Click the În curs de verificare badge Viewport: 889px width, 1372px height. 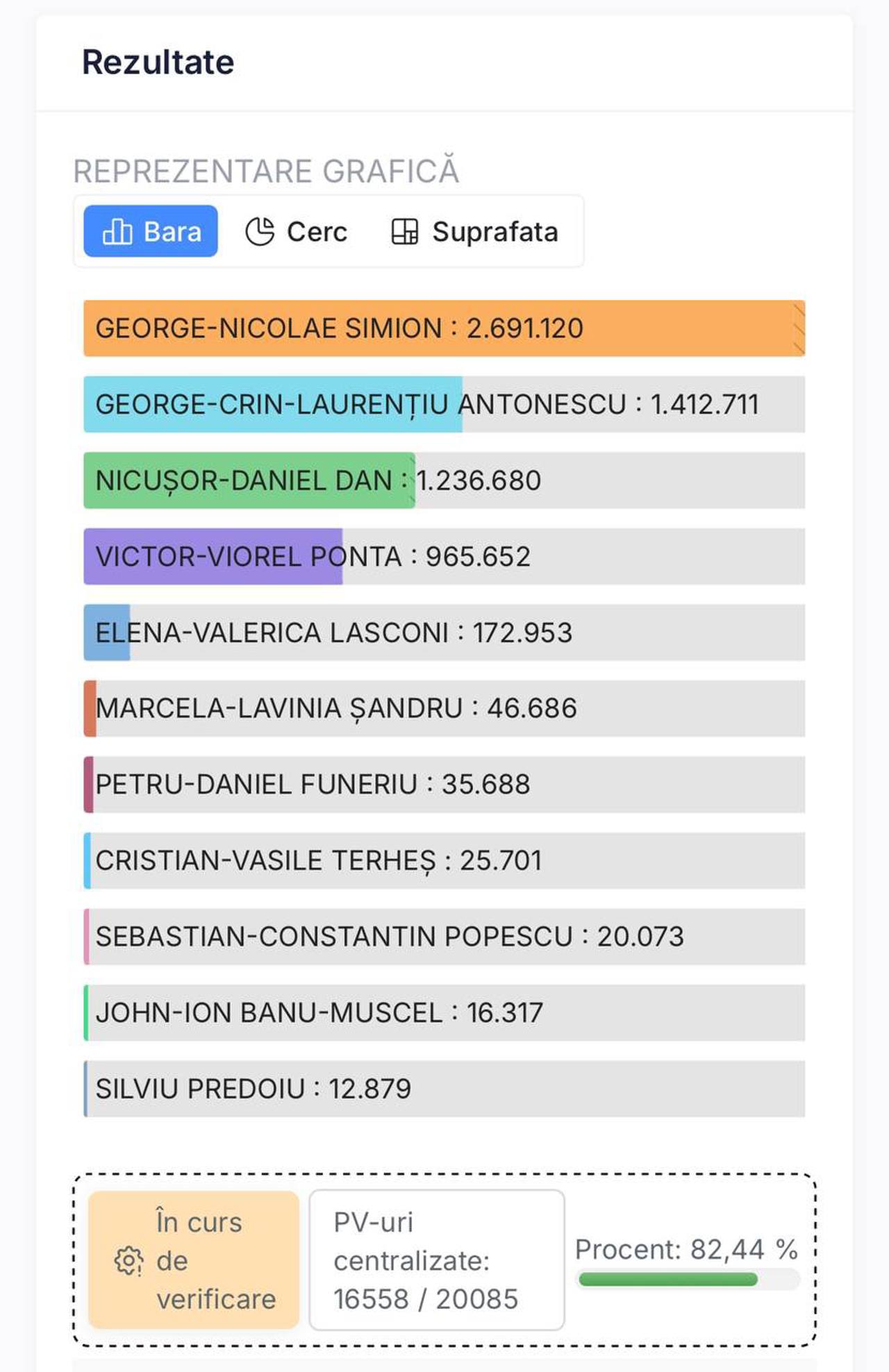coord(194,1260)
